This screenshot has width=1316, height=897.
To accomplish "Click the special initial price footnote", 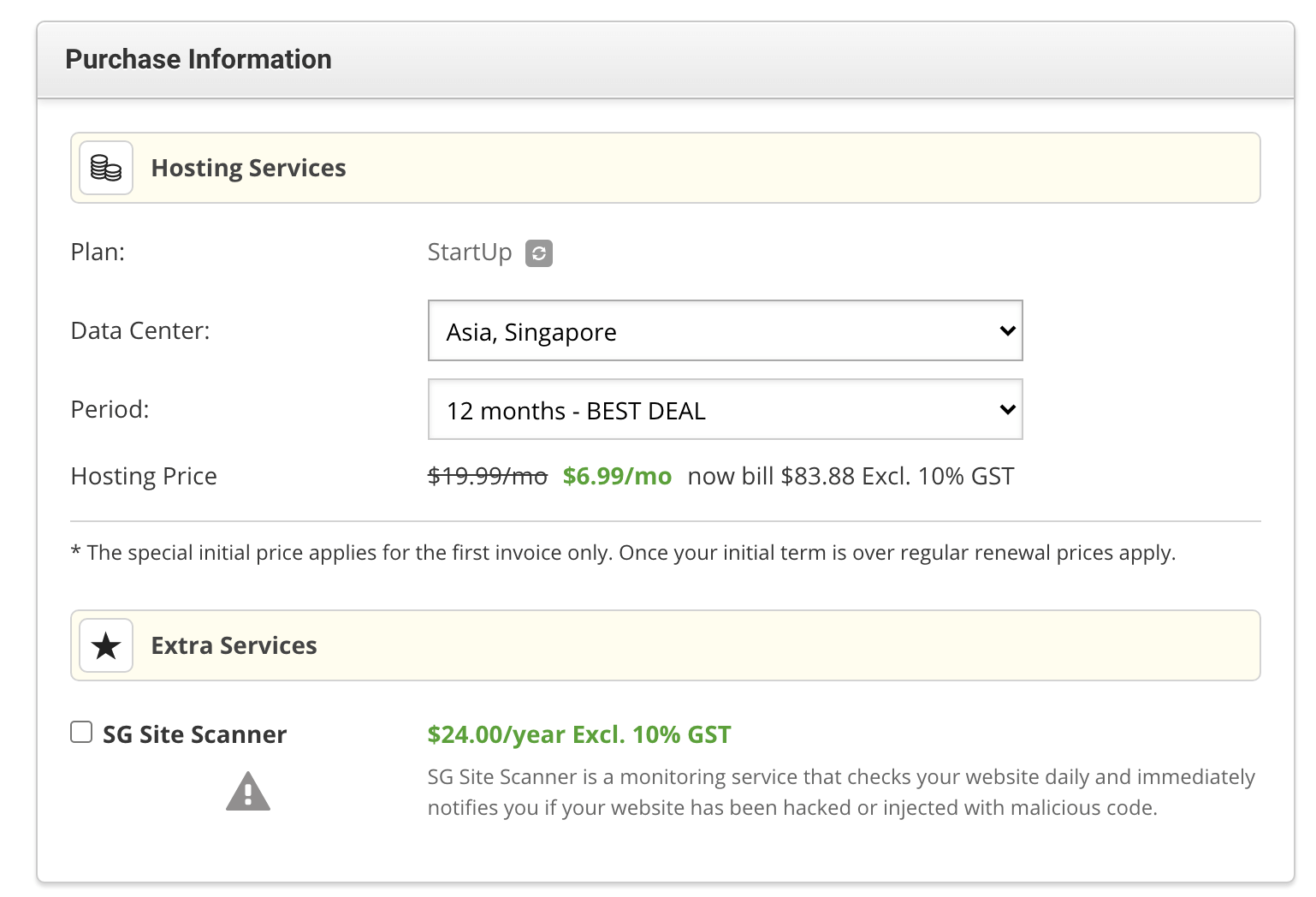I will click(x=623, y=553).
